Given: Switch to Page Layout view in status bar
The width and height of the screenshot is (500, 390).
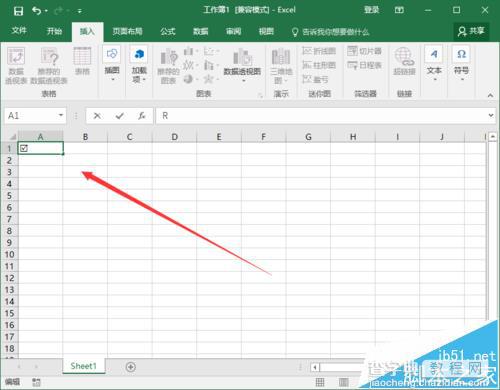Looking at the screenshot, I should [344, 382].
